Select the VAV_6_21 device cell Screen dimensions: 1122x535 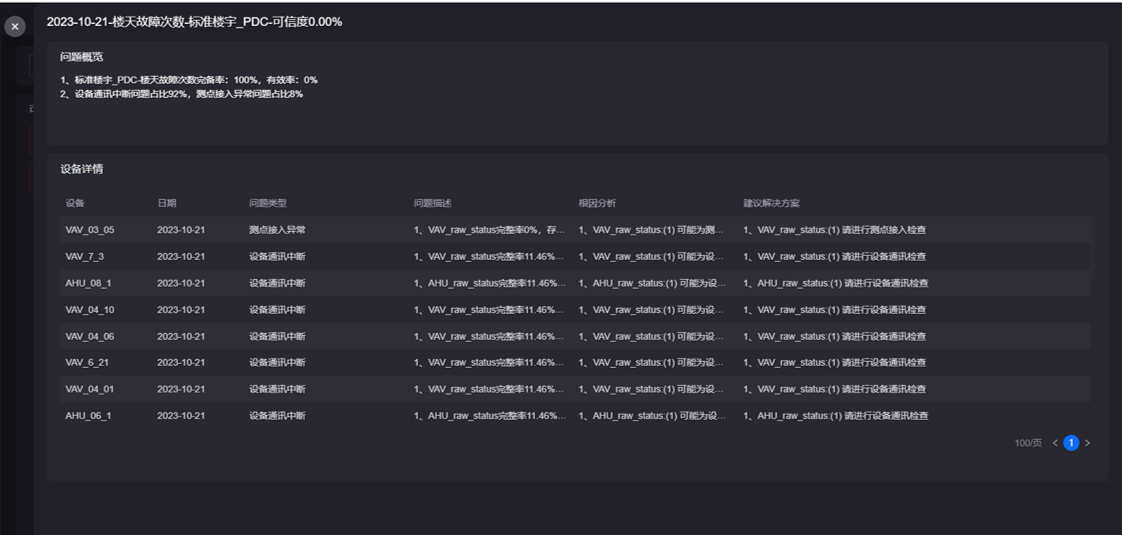click(x=87, y=362)
